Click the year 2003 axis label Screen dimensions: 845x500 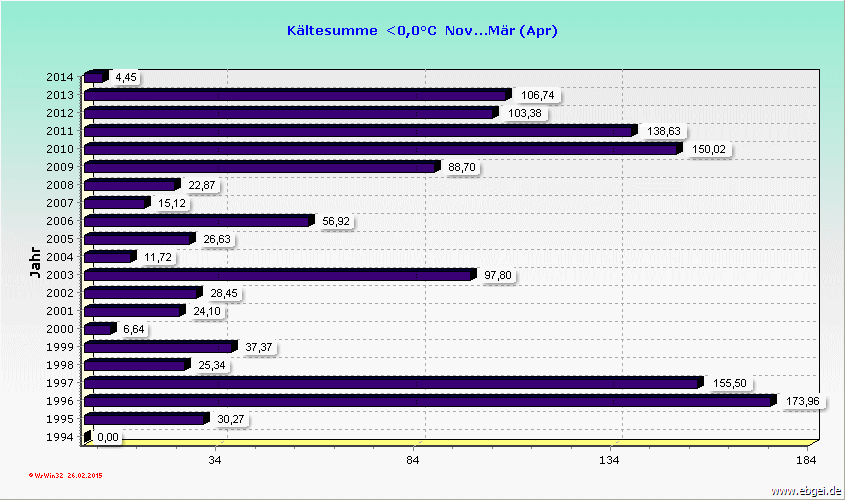[59, 275]
